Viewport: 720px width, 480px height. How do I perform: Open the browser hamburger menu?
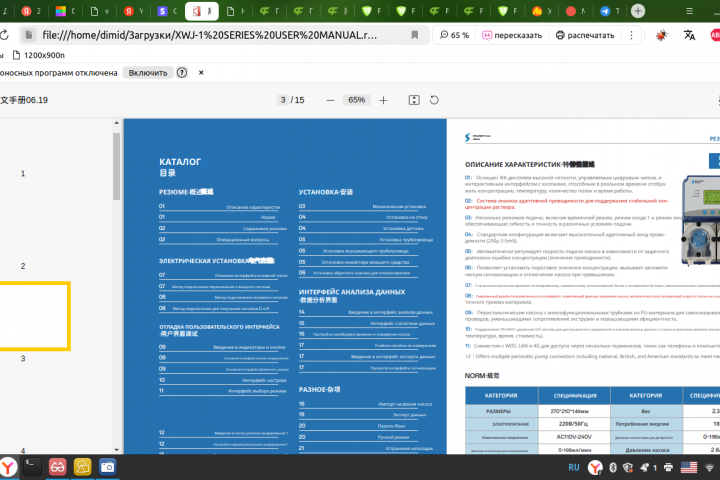(x=689, y=11)
